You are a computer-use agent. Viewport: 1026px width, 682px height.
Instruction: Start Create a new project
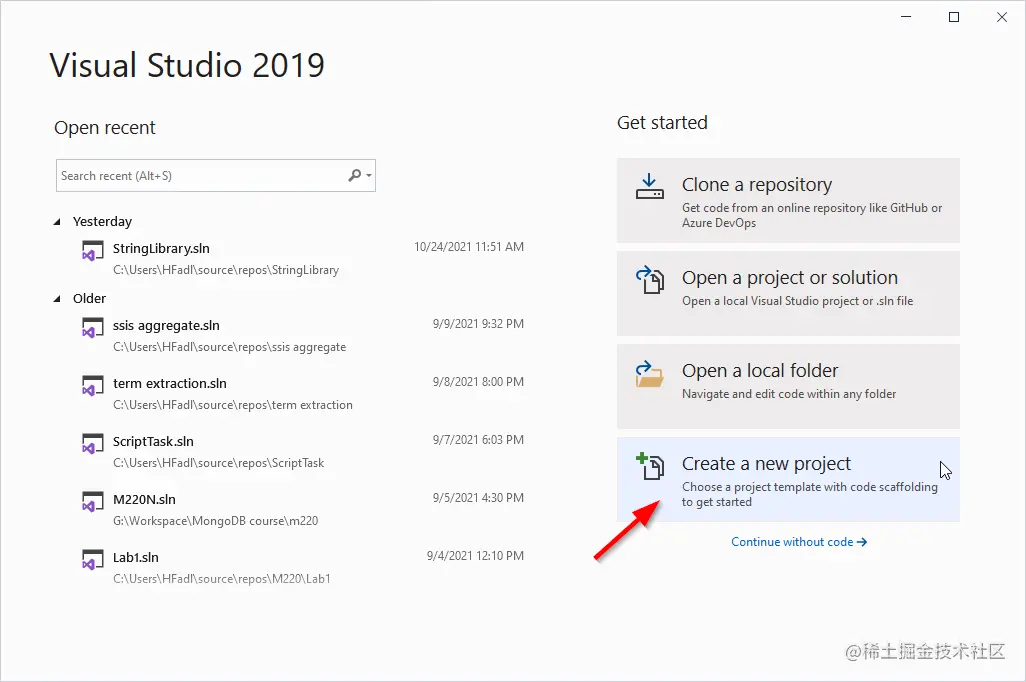click(x=788, y=479)
